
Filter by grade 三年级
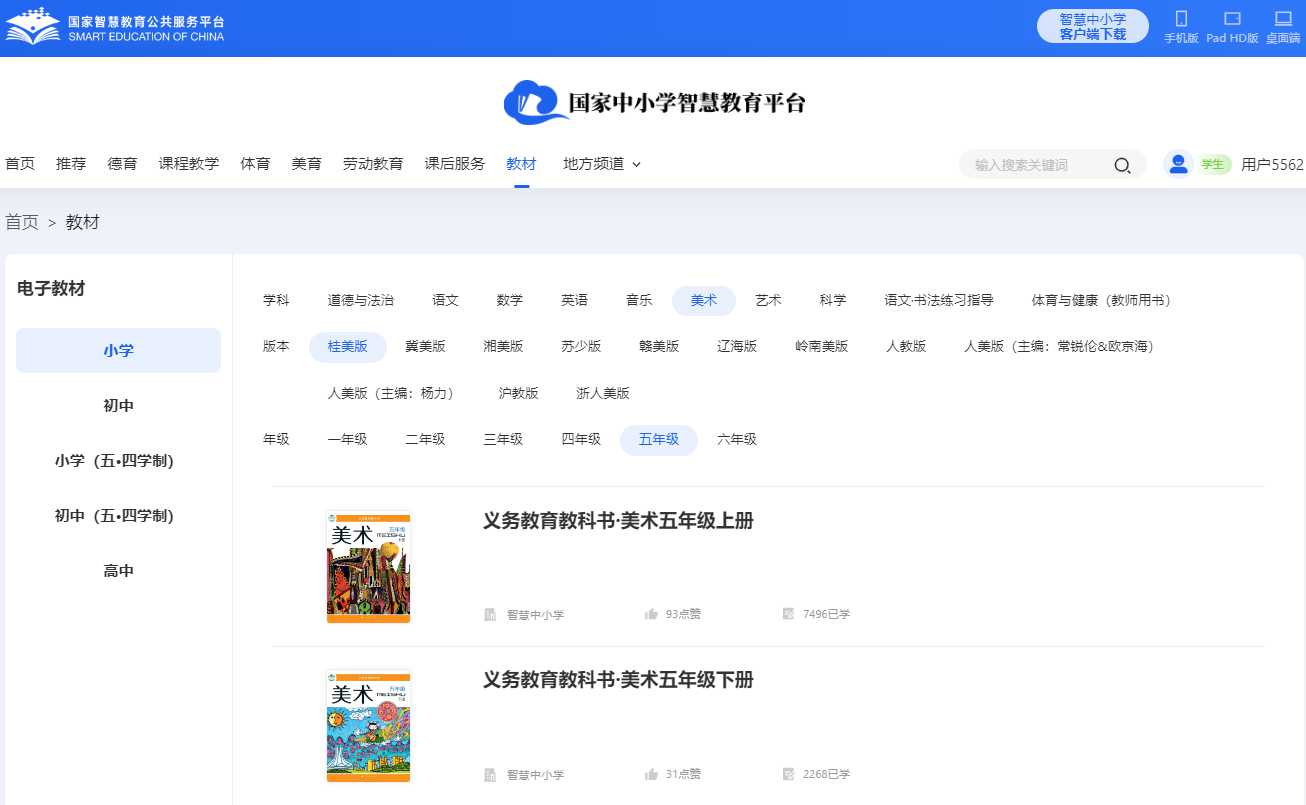[504, 439]
